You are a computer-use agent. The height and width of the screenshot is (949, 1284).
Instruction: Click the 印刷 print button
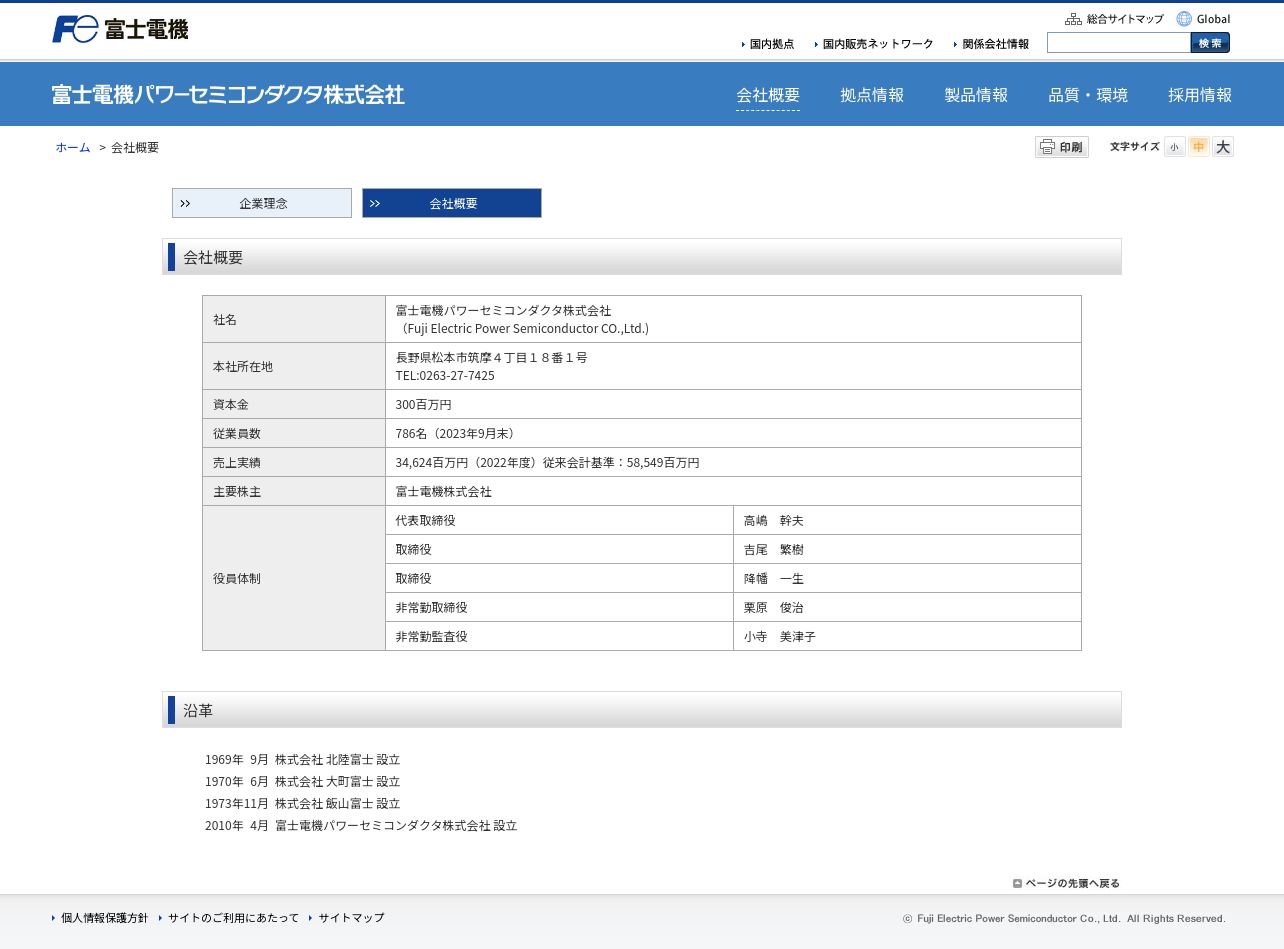click(x=1062, y=147)
